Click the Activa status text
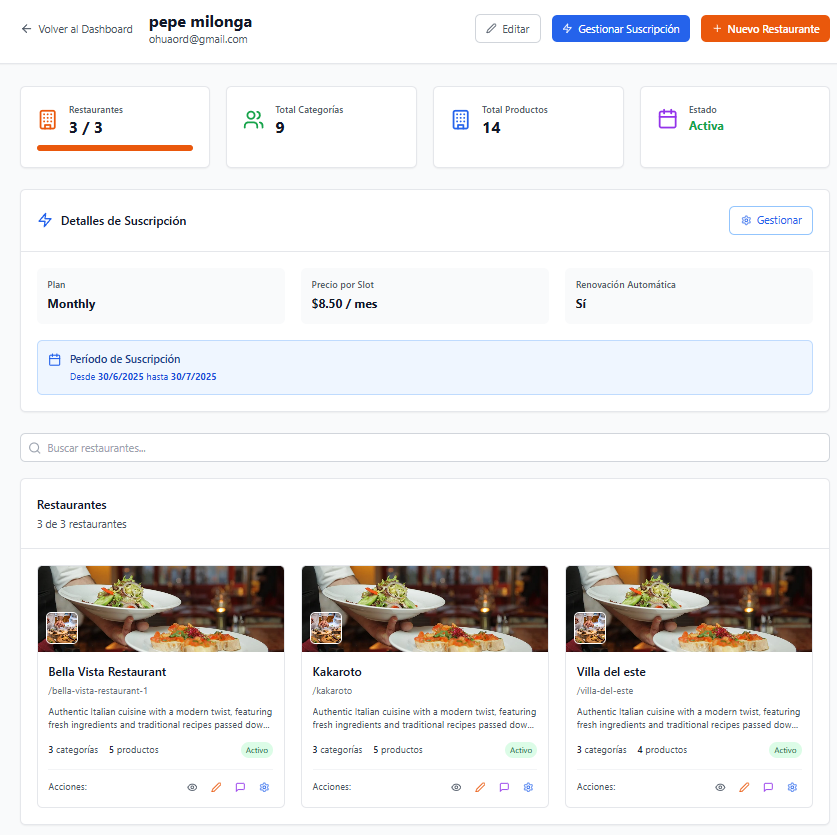Viewport: 837px width, 835px height. point(706,126)
